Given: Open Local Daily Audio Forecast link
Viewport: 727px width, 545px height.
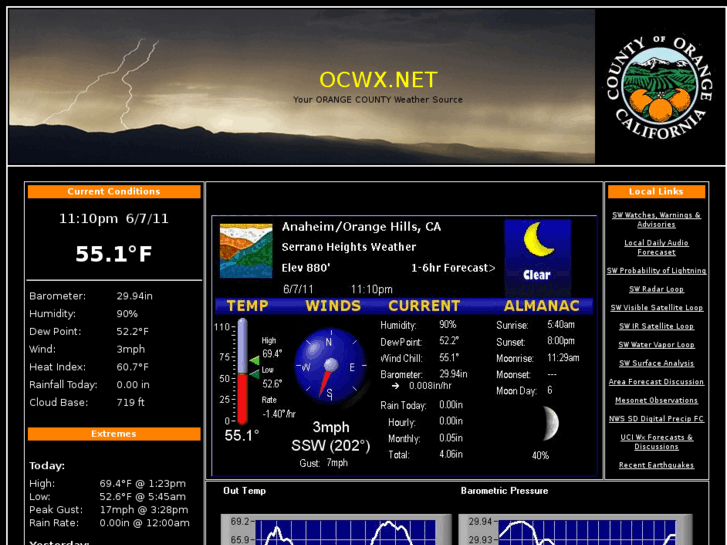Looking at the screenshot, I should [656, 247].
